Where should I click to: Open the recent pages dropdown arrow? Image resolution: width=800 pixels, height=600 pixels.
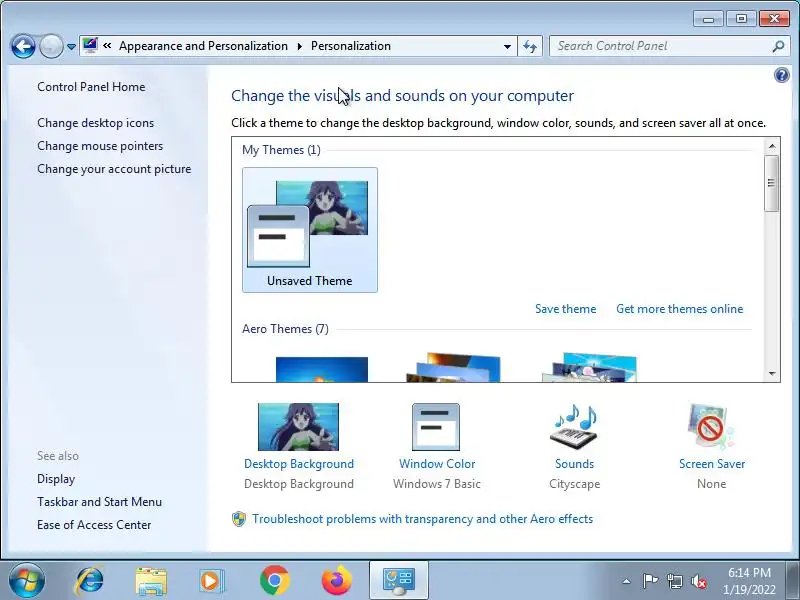point(71,46)
